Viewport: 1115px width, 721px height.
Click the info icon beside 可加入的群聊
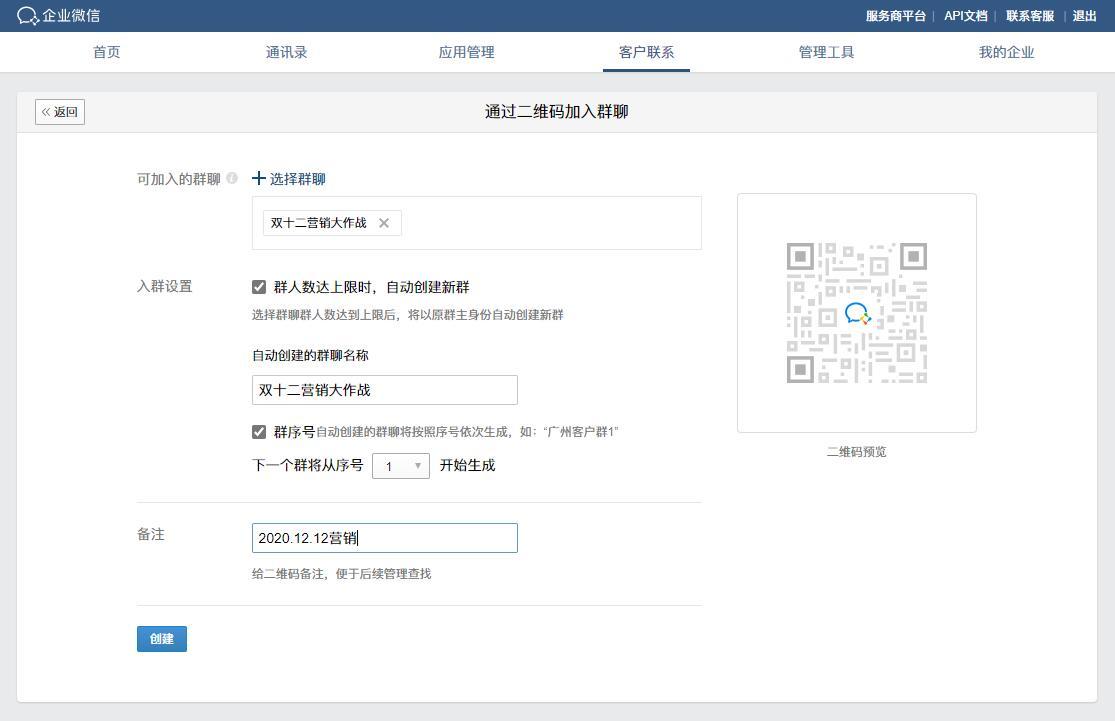[x=232, y=179]
